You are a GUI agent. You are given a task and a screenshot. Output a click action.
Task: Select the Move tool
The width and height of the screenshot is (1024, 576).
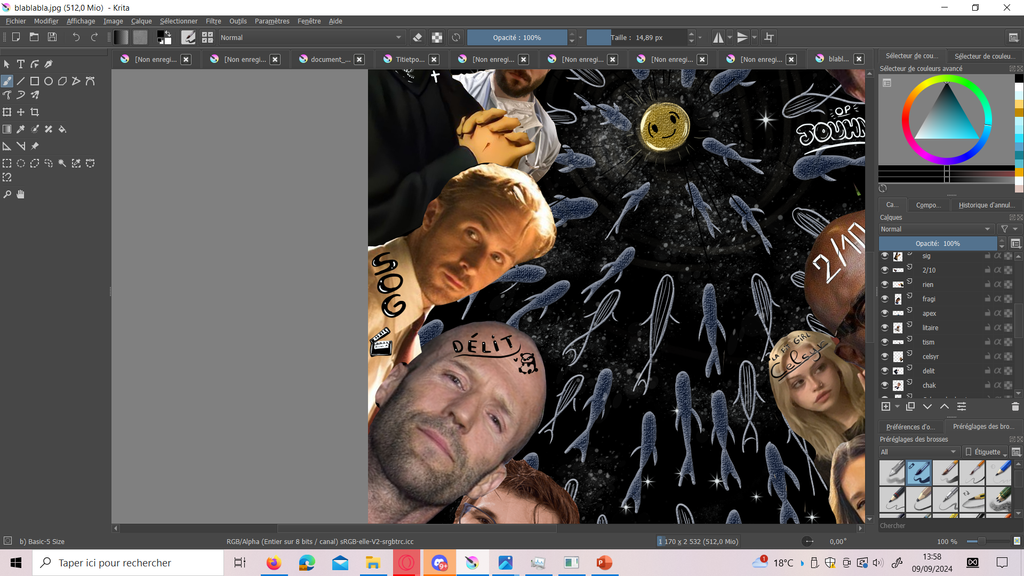[x=20, y=112]
